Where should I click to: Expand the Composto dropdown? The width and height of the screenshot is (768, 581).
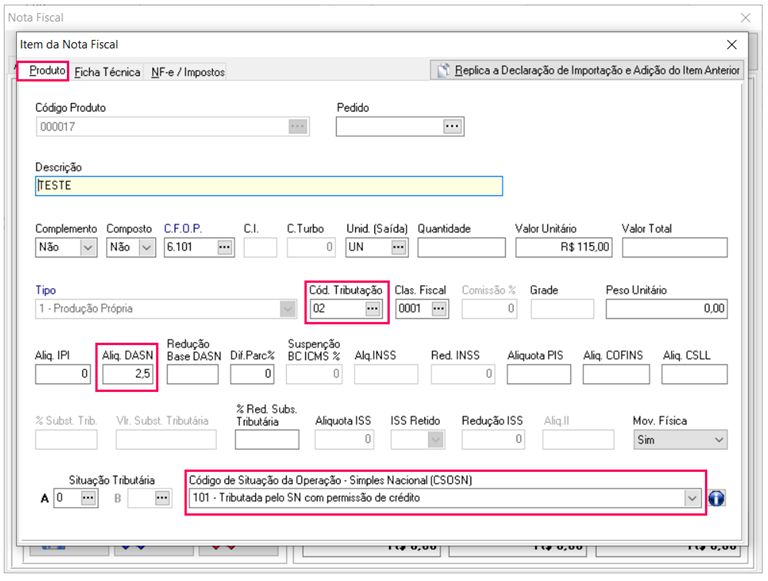click(x=147, y=247)
